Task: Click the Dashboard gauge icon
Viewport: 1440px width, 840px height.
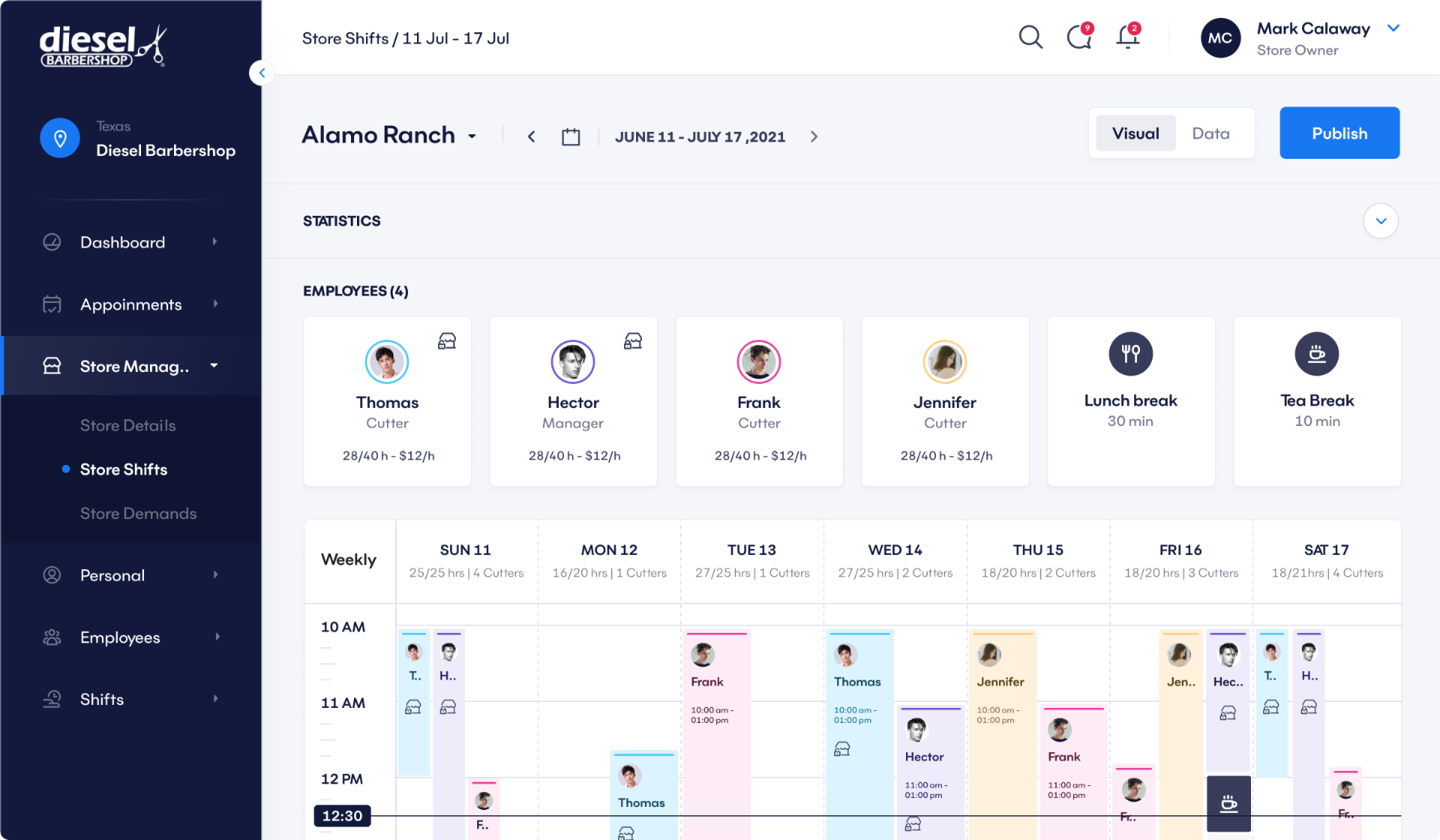Action: (x=52, y=241)
